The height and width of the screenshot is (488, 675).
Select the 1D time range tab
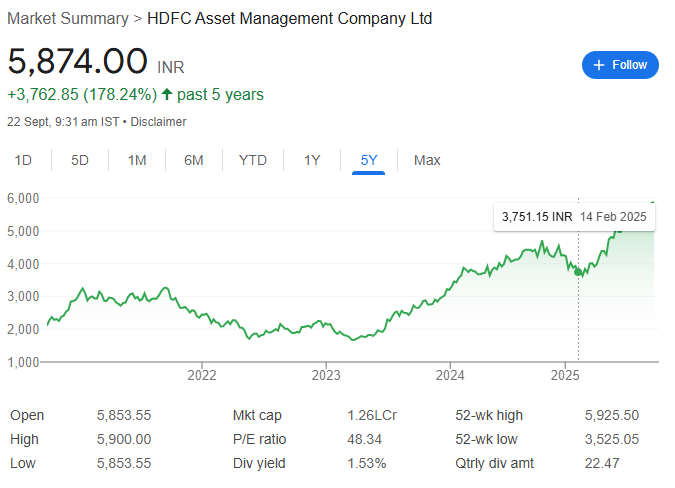[23, 161]
